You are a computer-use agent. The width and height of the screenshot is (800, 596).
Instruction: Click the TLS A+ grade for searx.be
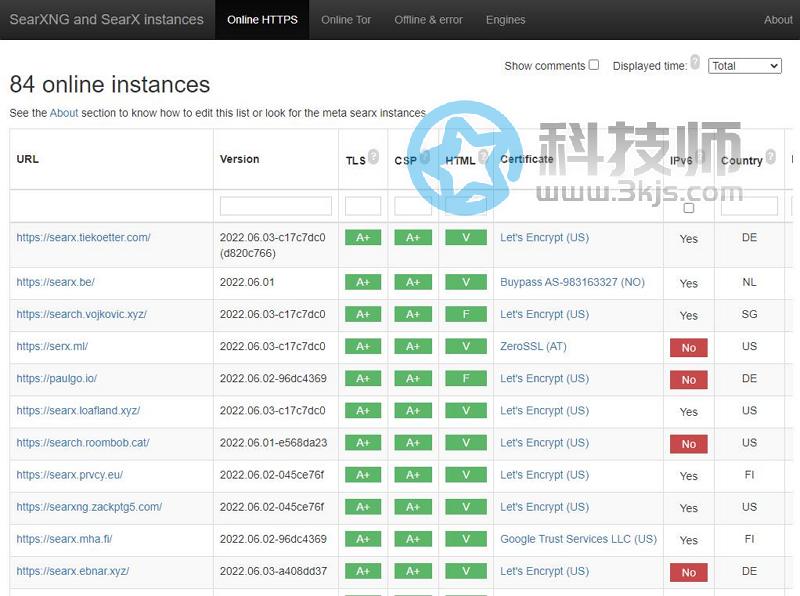pos(363,282)
